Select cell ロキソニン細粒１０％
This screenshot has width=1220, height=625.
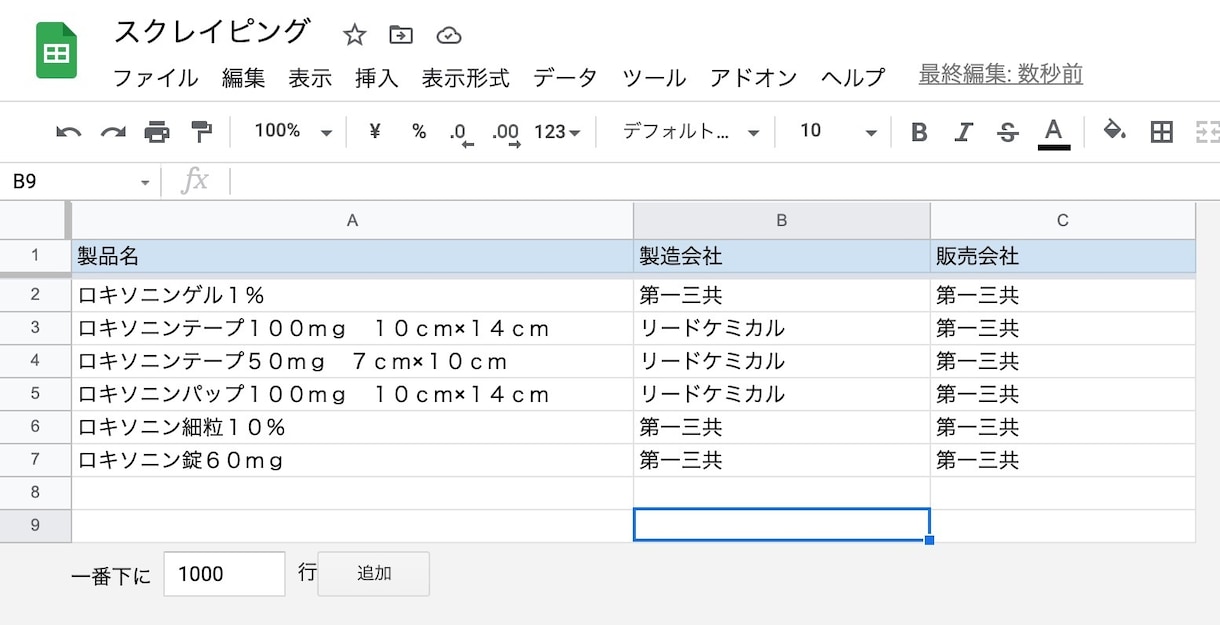pyautogui.click(x=352, y=427)
